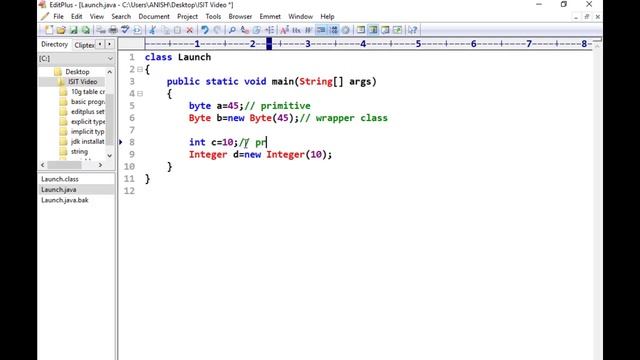
Task: Click the scissors Cut icon
Action: pyautogui.click(x=152, y=30)
